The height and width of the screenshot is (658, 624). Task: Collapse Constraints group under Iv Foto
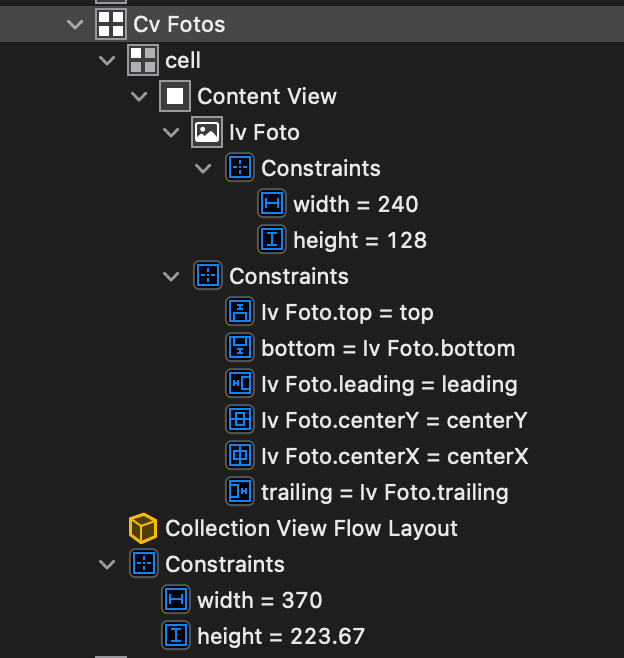pyautogui.click(x=203, y=169)
